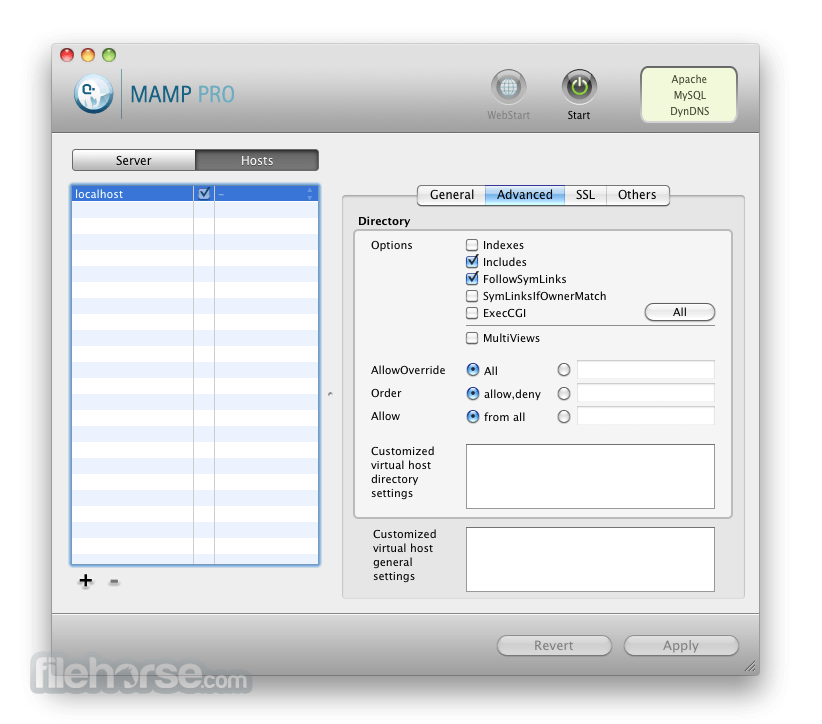Open the Advanced tab

click(525, 194)
